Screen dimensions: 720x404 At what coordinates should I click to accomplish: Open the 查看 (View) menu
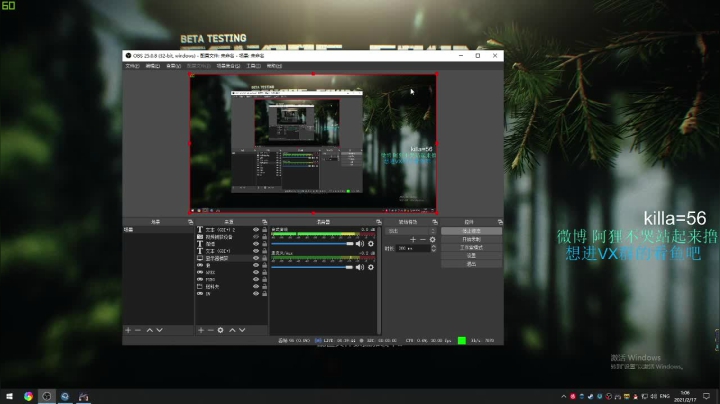click(173, 66)
